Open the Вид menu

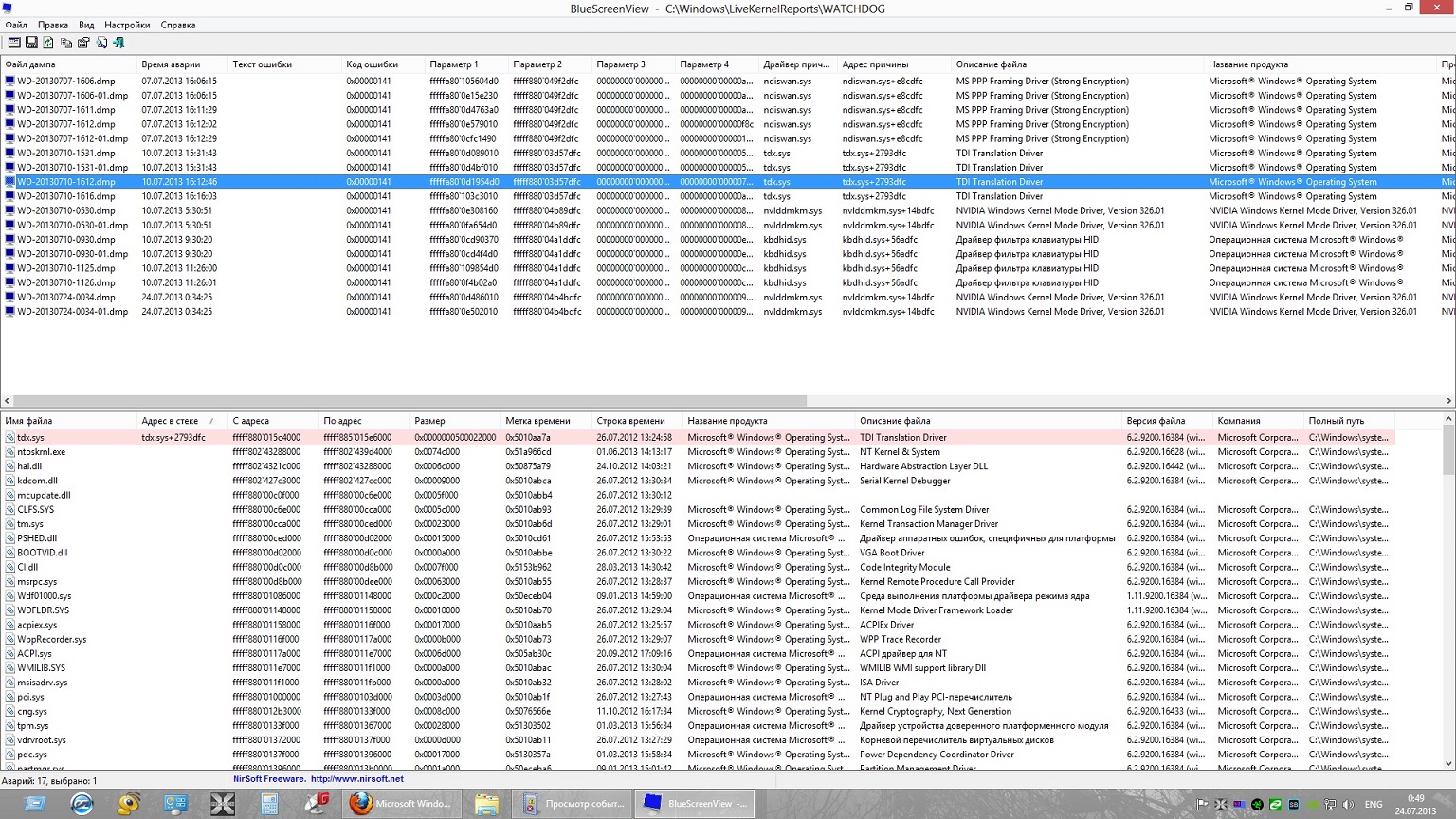point(86,25)
